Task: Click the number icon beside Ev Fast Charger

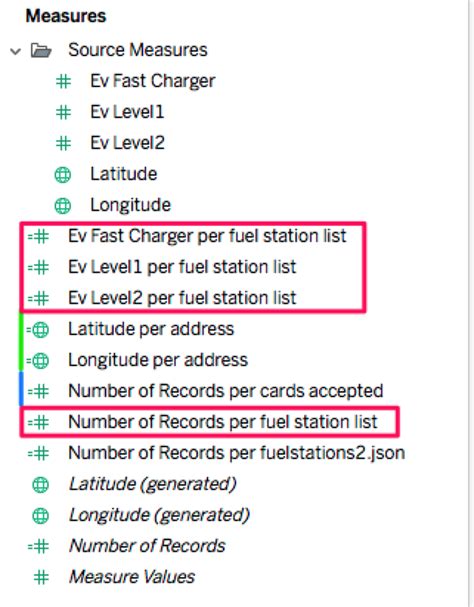Action: pos(63,82)
